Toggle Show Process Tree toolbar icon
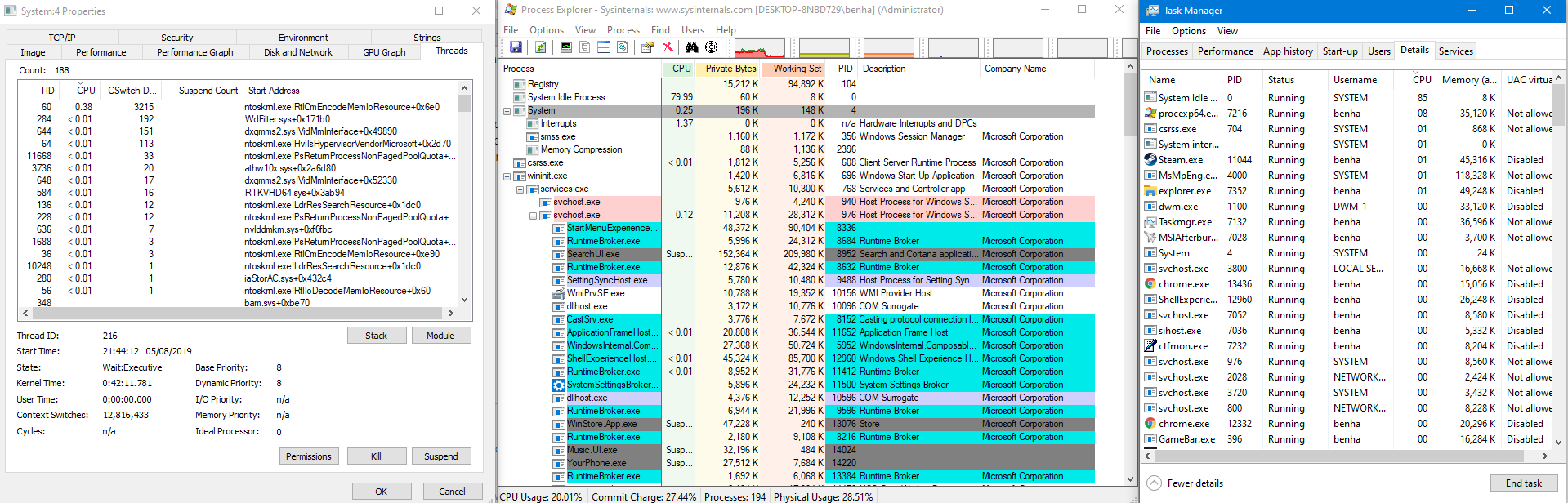Screen dimensions: 1568x503 585,47
